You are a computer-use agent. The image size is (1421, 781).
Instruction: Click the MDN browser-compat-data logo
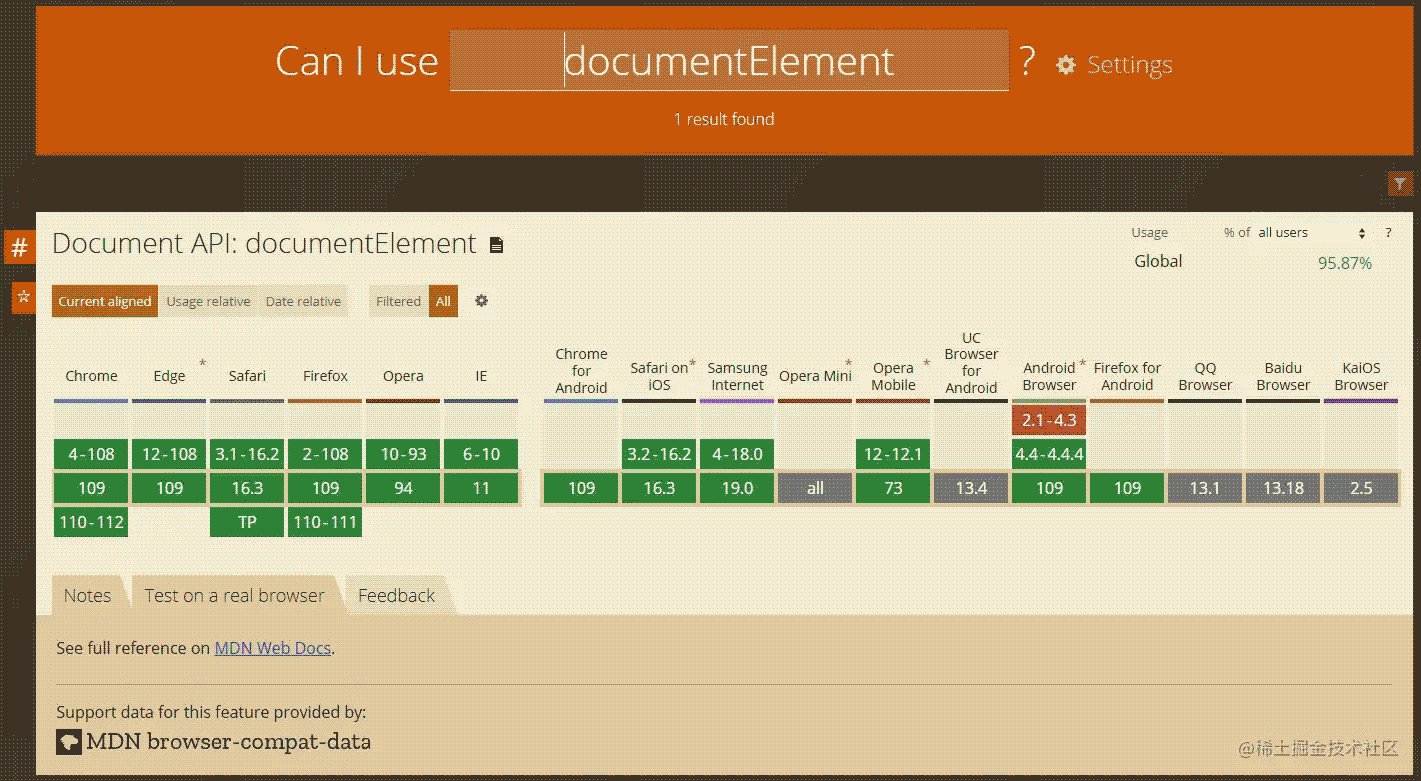coord(68,742)
